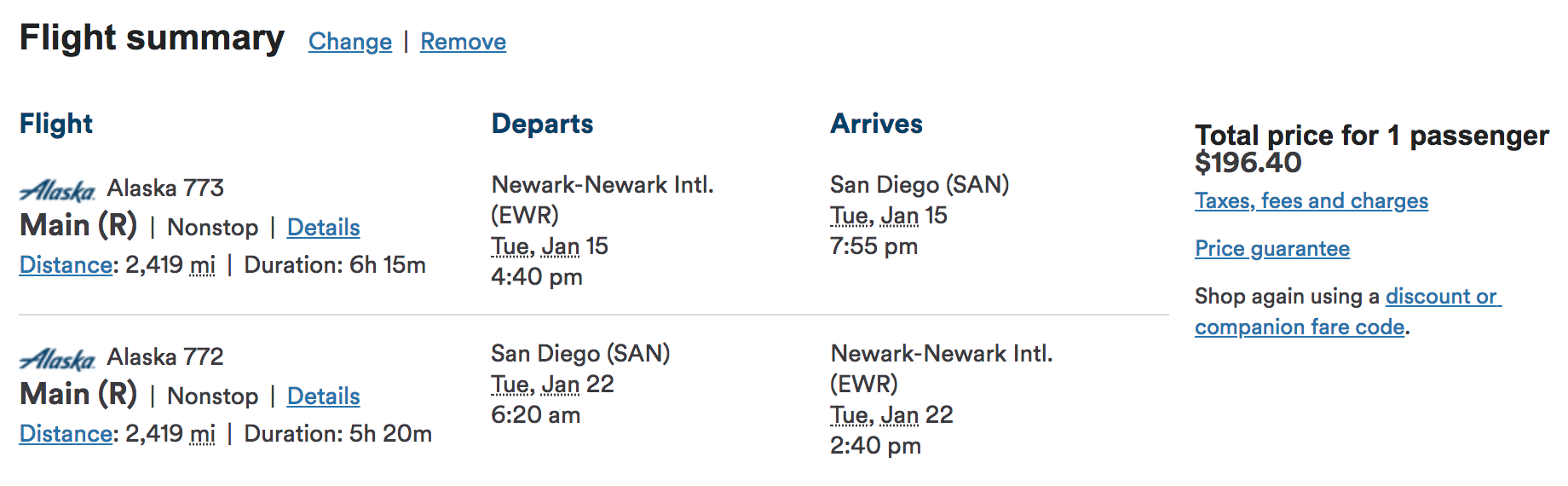The width and height of the screenshot is (1568, 486).
Task: Open Taxes, fees and charges
Action: point(1311,201)
